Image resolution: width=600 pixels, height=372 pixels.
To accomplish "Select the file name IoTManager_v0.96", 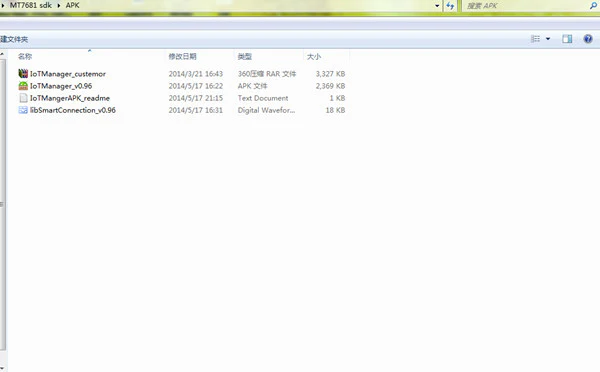I will point(61,86).
